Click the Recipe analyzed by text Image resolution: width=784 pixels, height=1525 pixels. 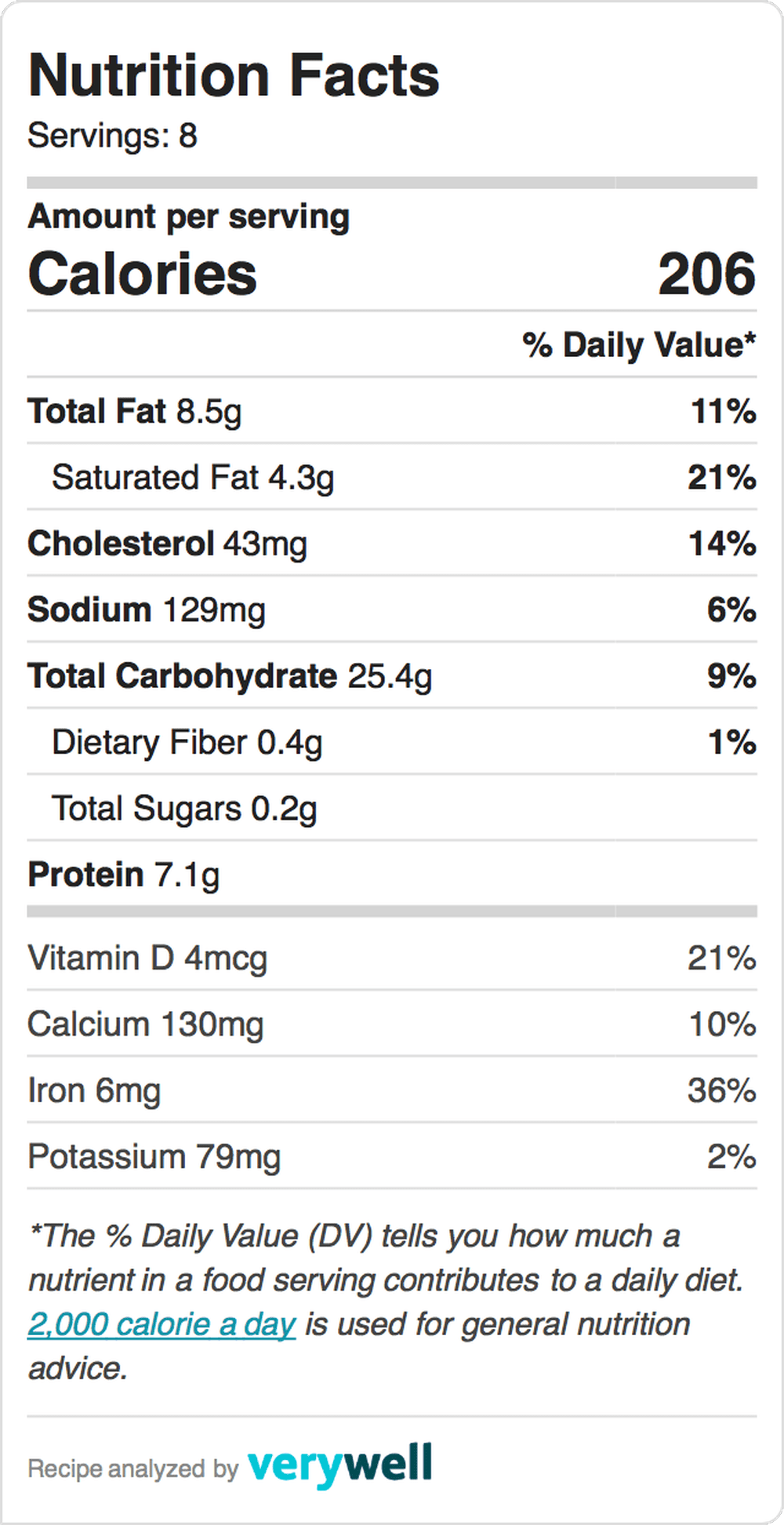tap(132, 1469)
